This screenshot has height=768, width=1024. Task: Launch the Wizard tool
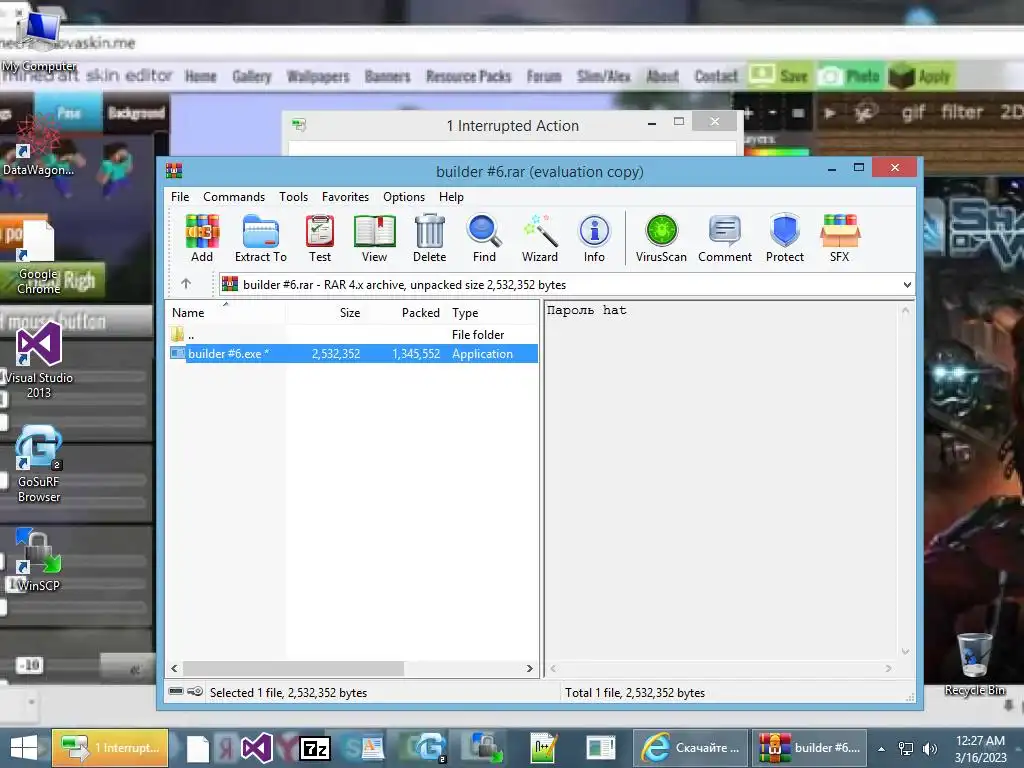[540, 238]
